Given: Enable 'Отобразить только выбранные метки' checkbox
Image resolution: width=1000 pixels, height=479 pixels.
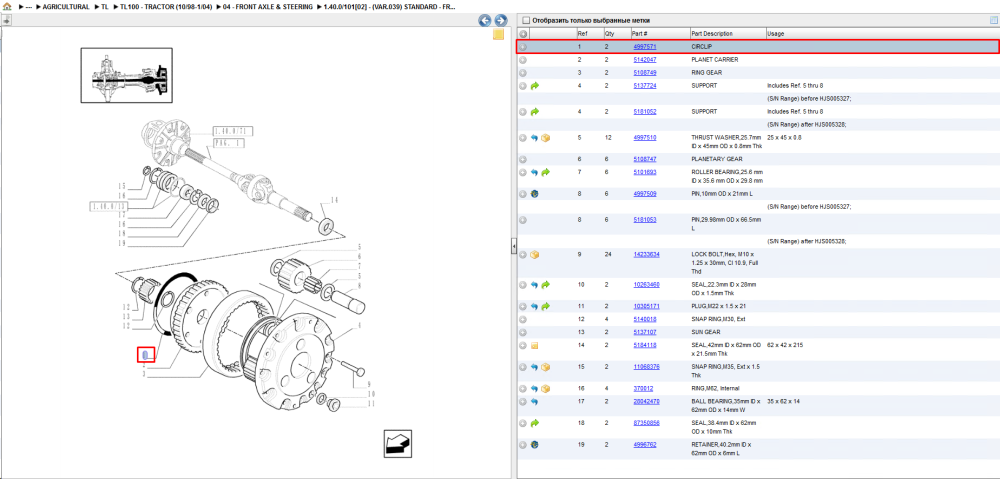Looking at the screenshot, I should coord(527,20).
